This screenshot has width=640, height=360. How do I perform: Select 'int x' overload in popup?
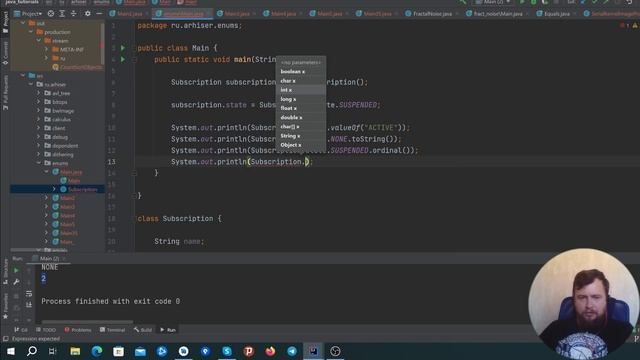(301, 90)
